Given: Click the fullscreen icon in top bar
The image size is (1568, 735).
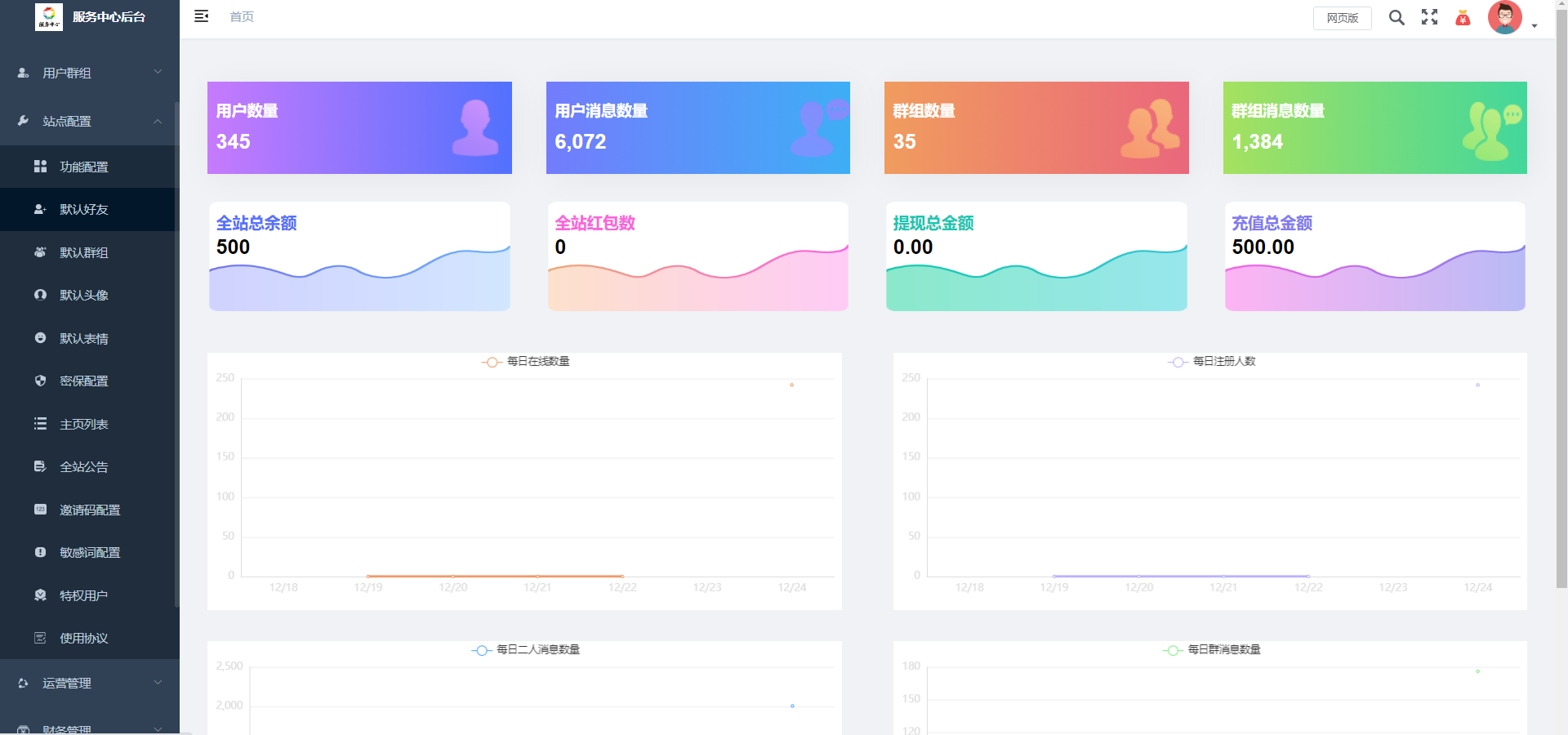Looking at the screenshot, I should (x=1430, y=17).
